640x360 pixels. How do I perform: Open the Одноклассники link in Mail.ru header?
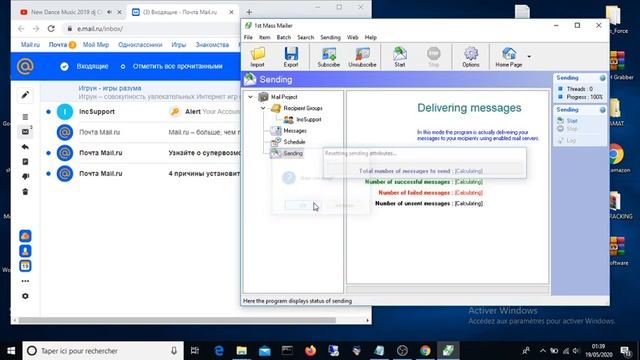140,44
